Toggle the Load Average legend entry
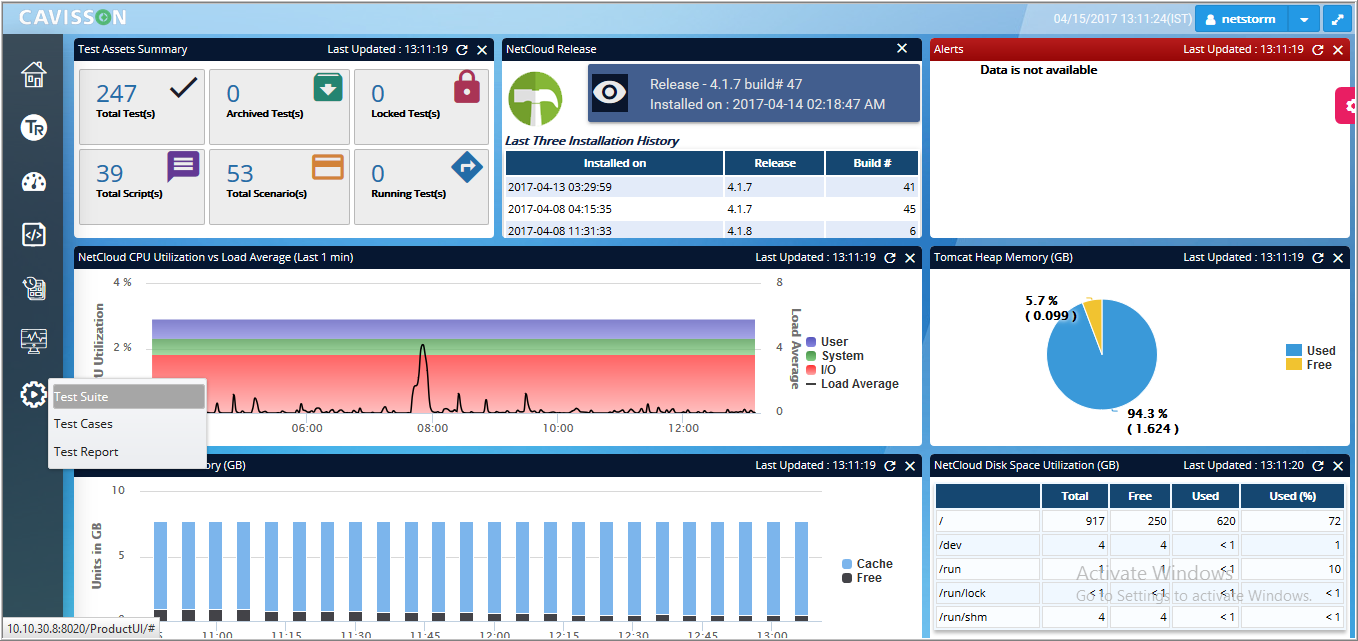 pos(852,384)
